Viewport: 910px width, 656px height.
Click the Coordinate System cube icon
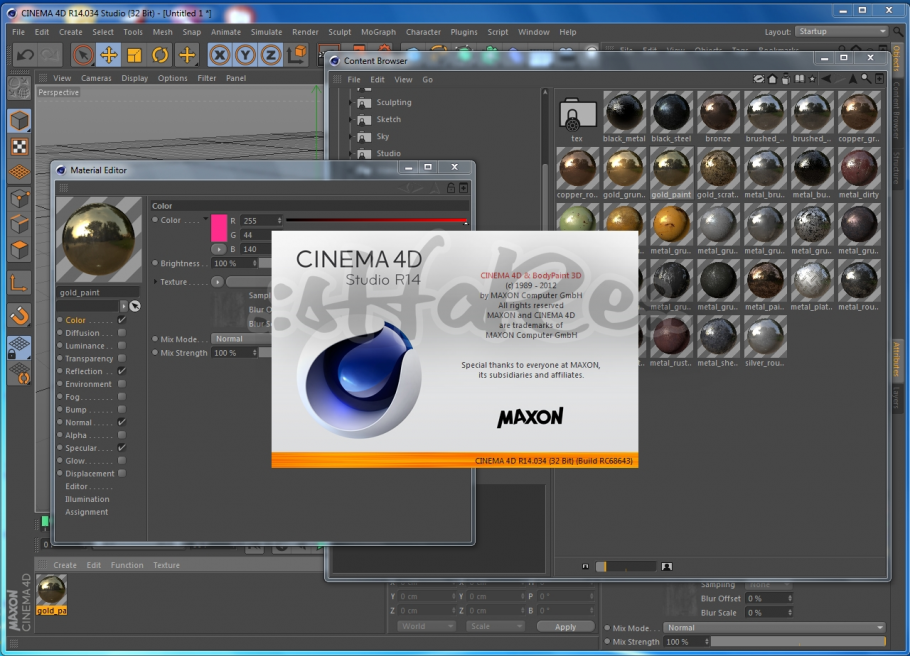tap(297, 55)
